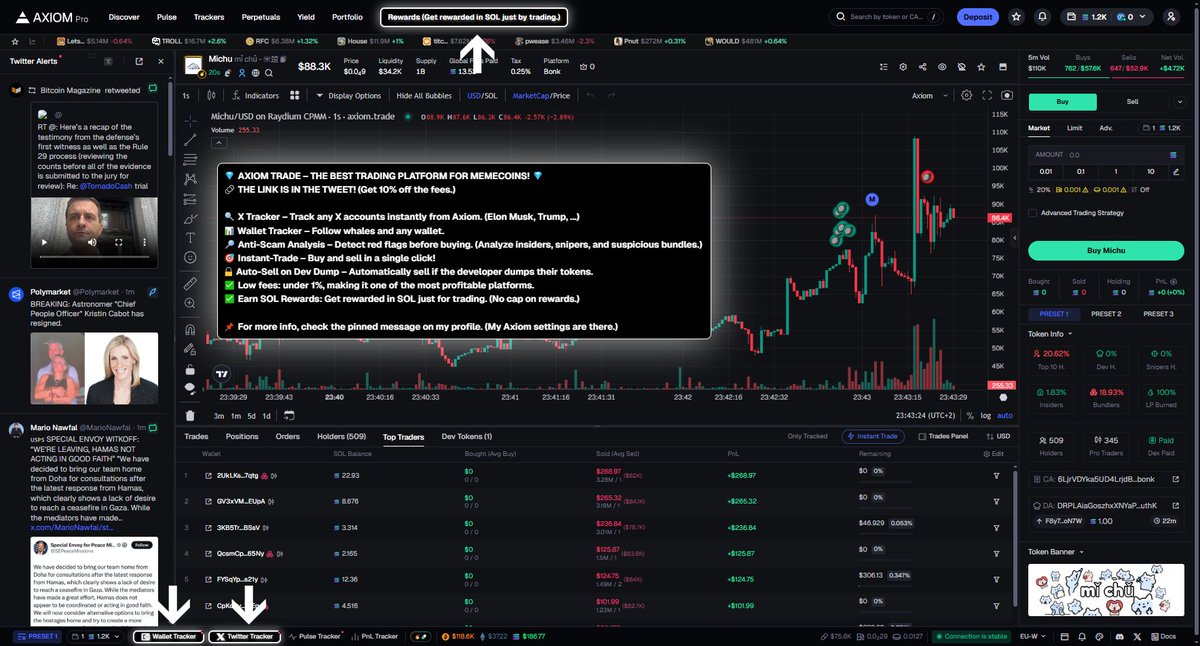Switch to the Holders (509) tab

pos(343,436)
